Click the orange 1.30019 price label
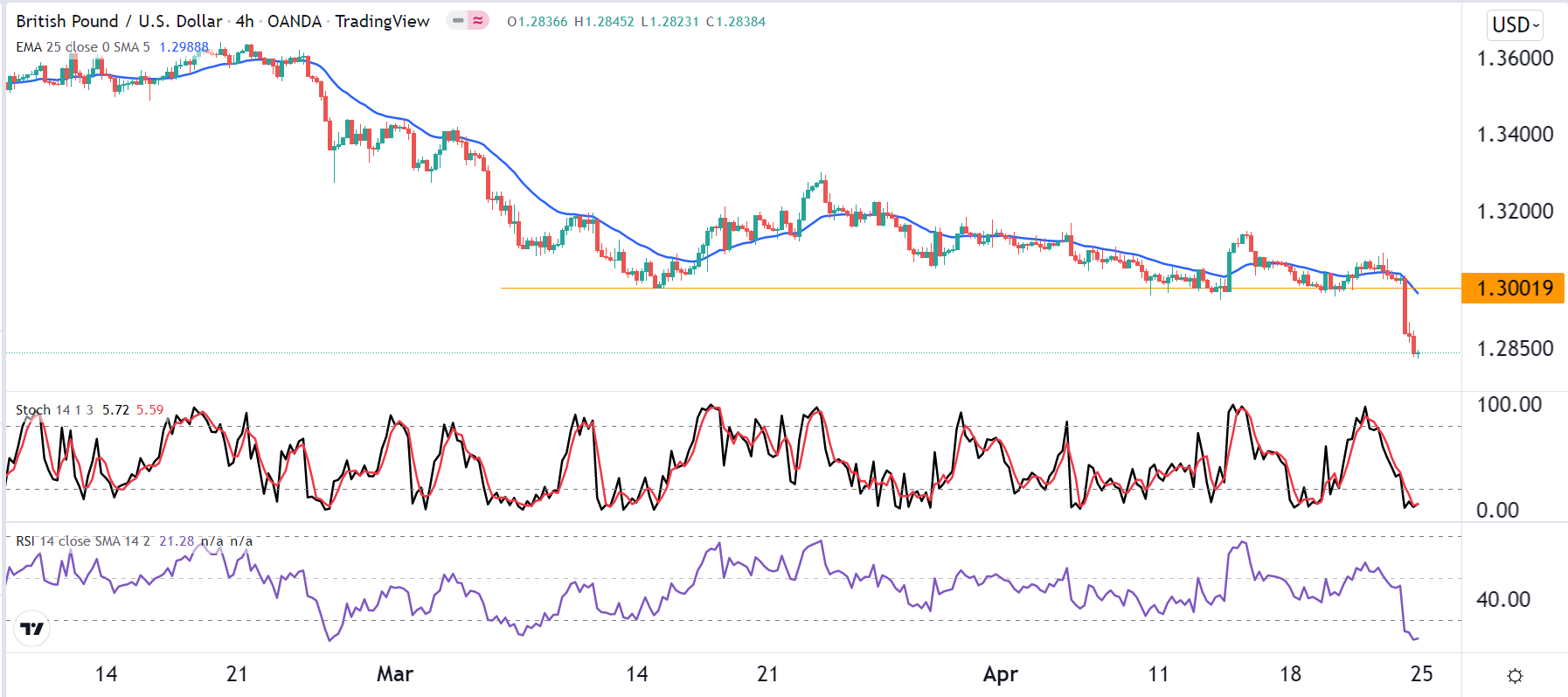The image size is (1568, 697). coord(1513,288)
